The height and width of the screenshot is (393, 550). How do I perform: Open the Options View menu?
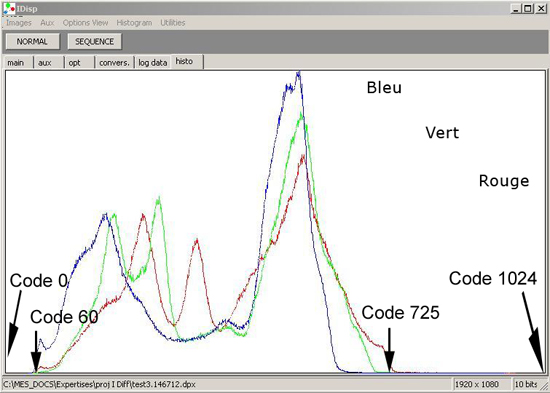[x=85, y=23]
